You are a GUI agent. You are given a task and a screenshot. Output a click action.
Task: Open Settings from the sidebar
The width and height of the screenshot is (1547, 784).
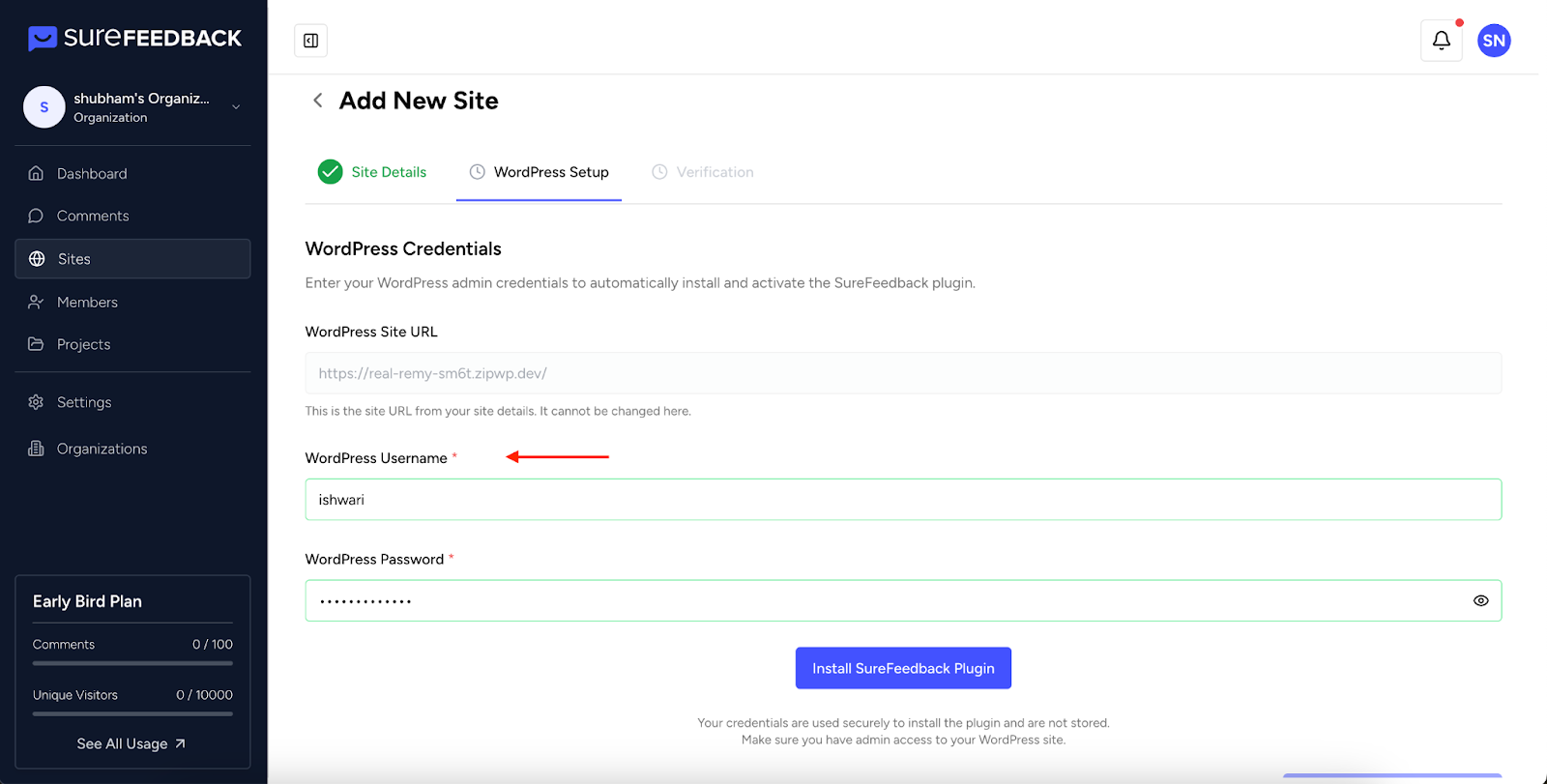[84, 403]
